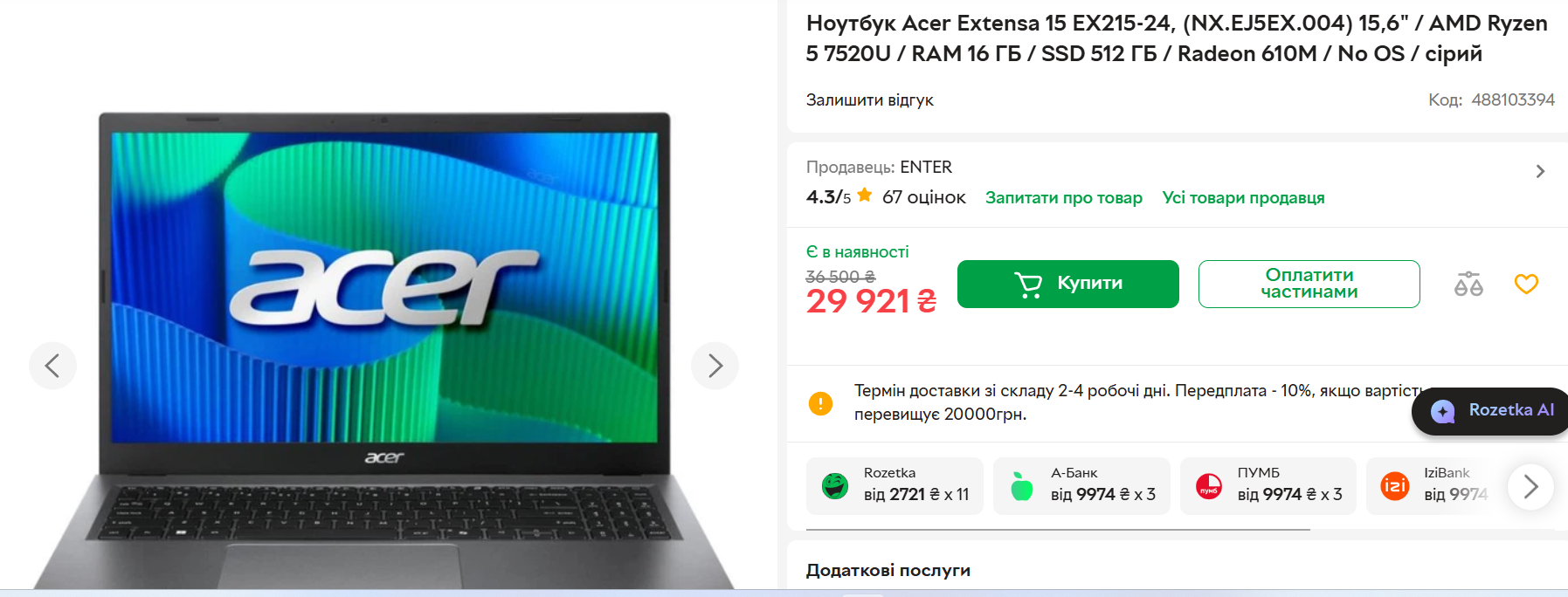Click the orange IziBank icon

pos(1394,485)
